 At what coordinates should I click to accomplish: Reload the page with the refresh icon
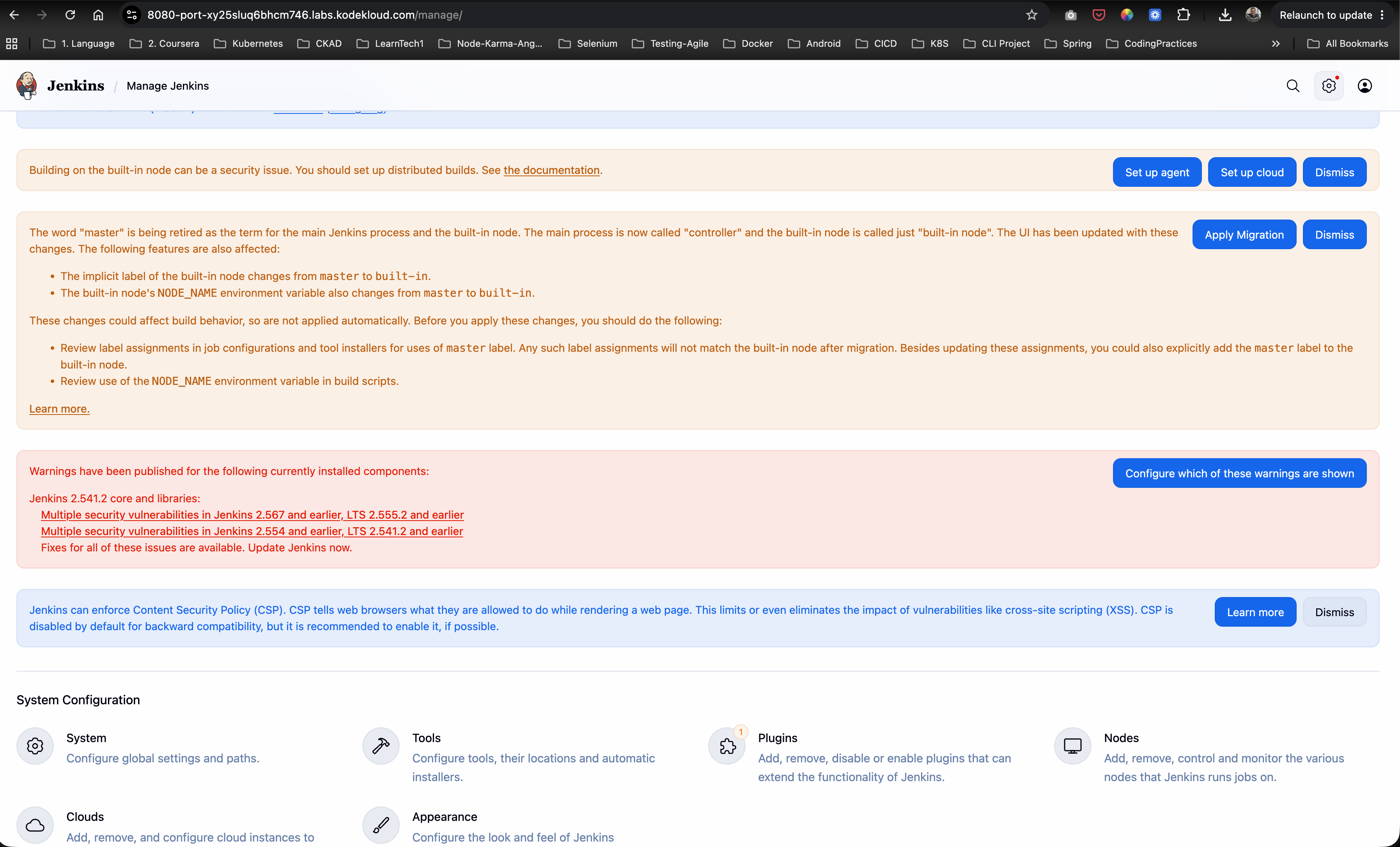coord(70,15)
